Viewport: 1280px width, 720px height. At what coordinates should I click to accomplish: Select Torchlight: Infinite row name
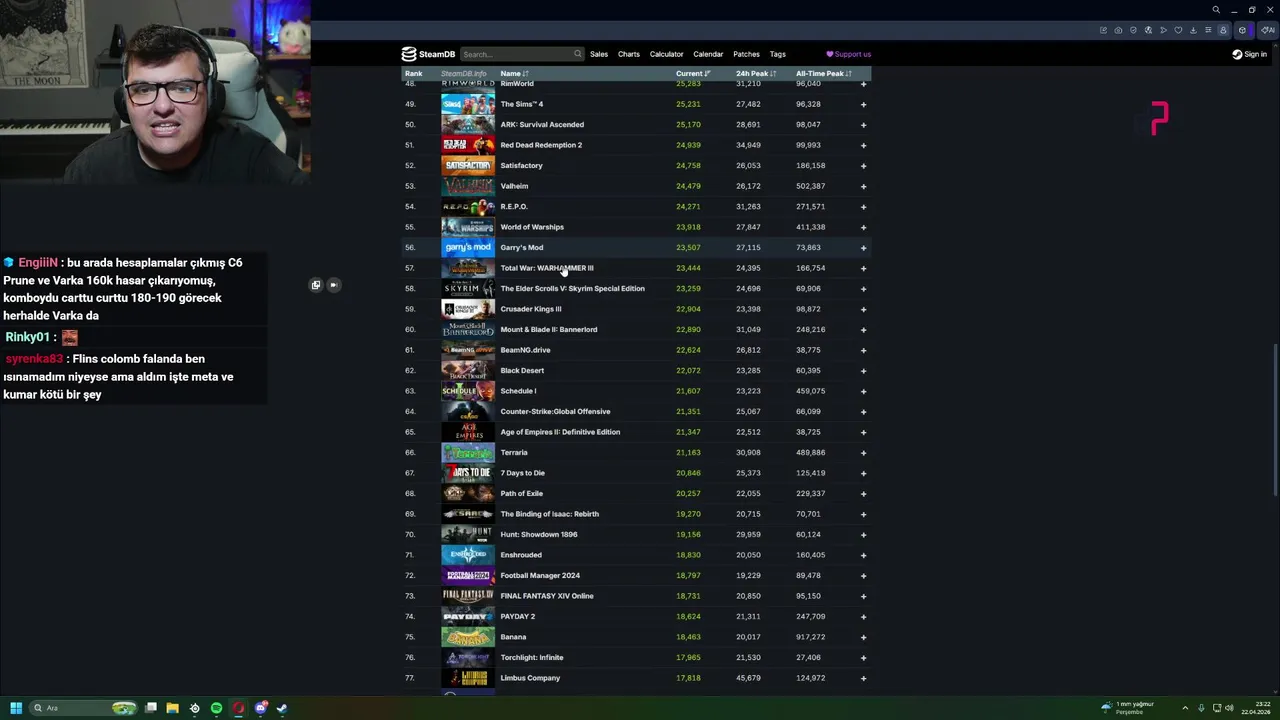(x=532, y=658)
